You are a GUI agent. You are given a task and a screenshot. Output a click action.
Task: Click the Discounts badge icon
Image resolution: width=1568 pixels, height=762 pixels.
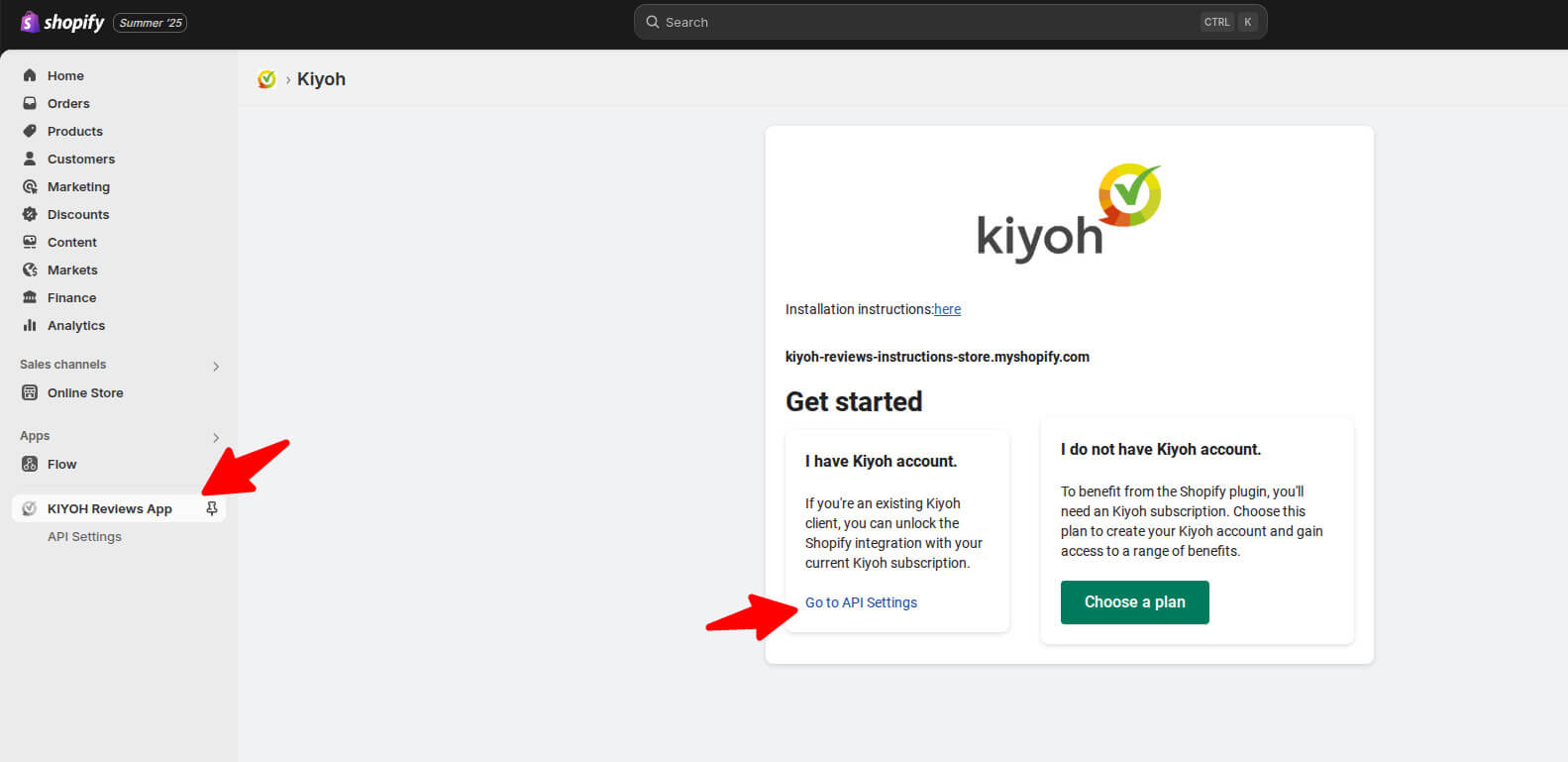30,214
